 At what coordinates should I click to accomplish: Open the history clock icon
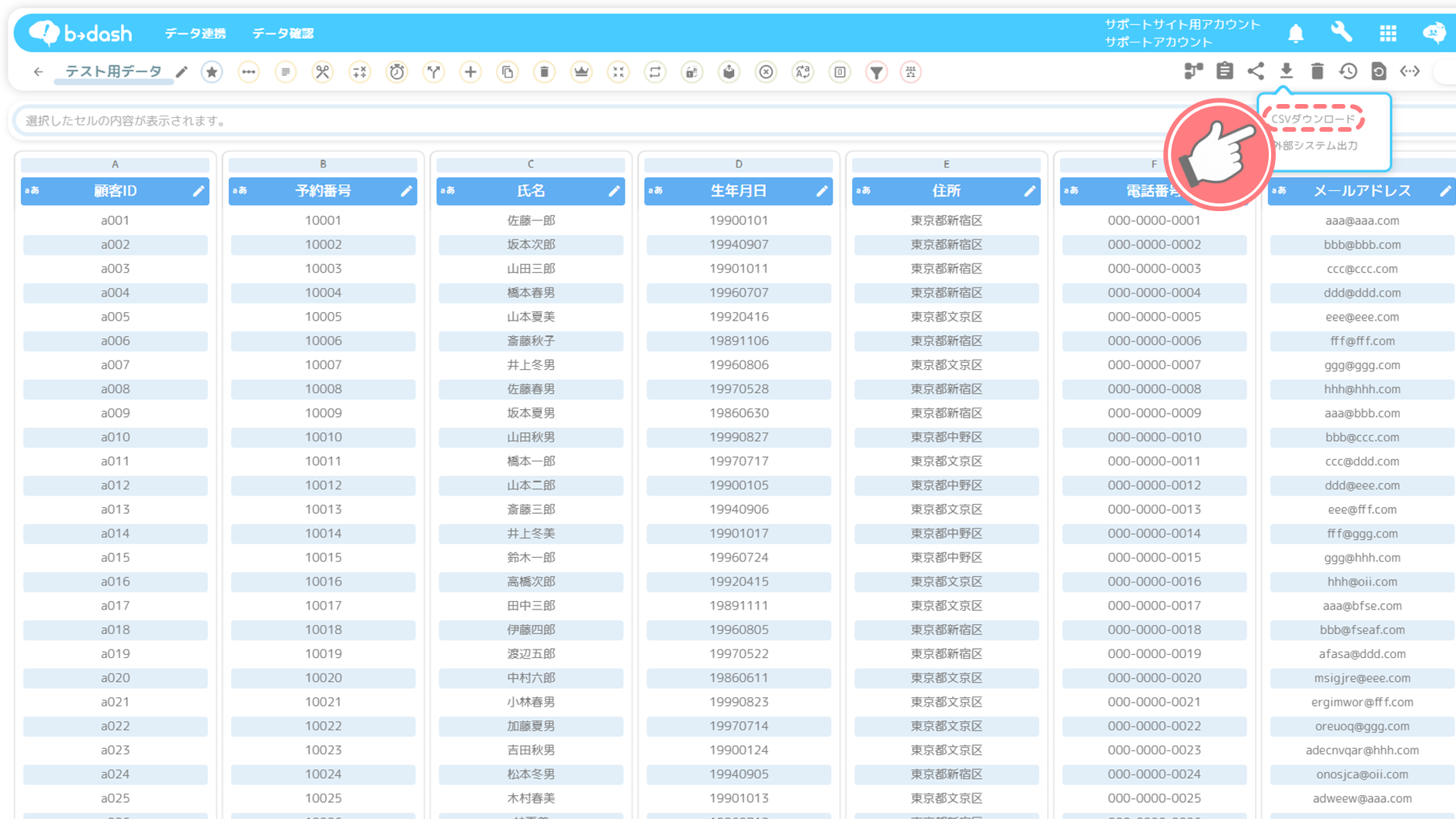(x=1348, y=72)
